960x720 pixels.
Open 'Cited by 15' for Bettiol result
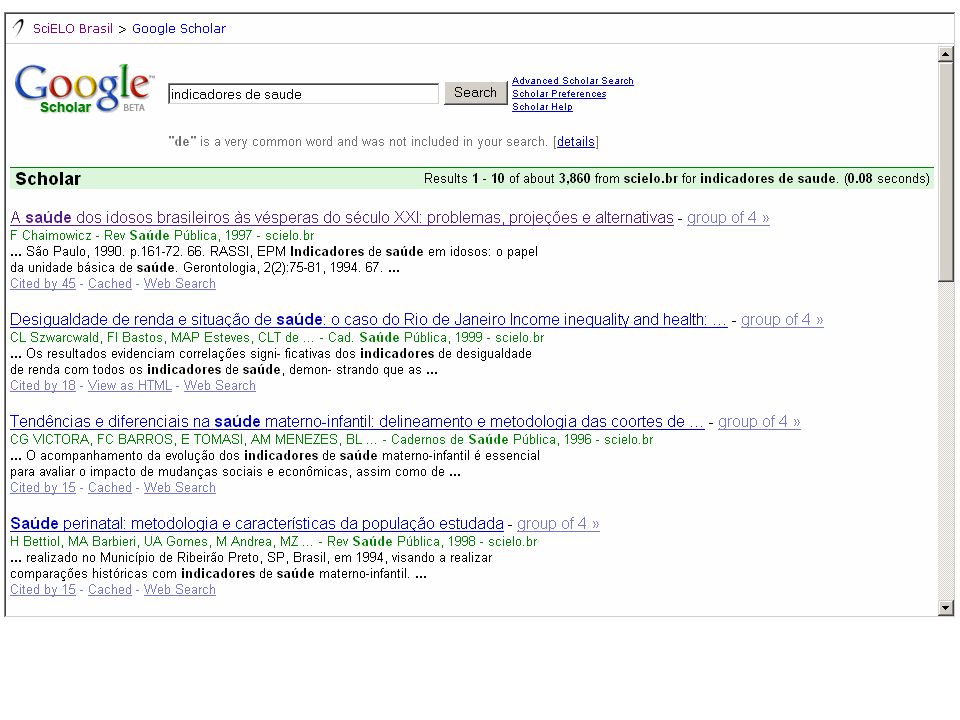pyautogui.click(x=43, y=590)
